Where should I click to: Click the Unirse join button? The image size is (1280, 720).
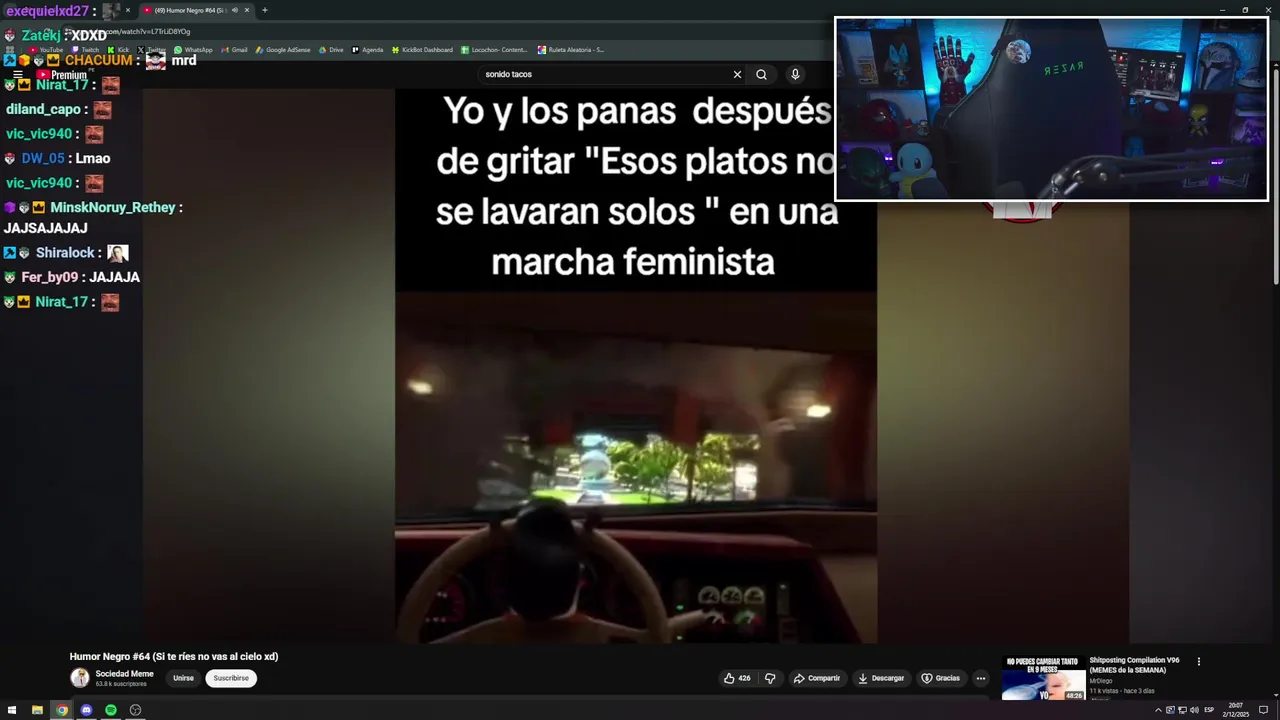click(x=183, y=678)
